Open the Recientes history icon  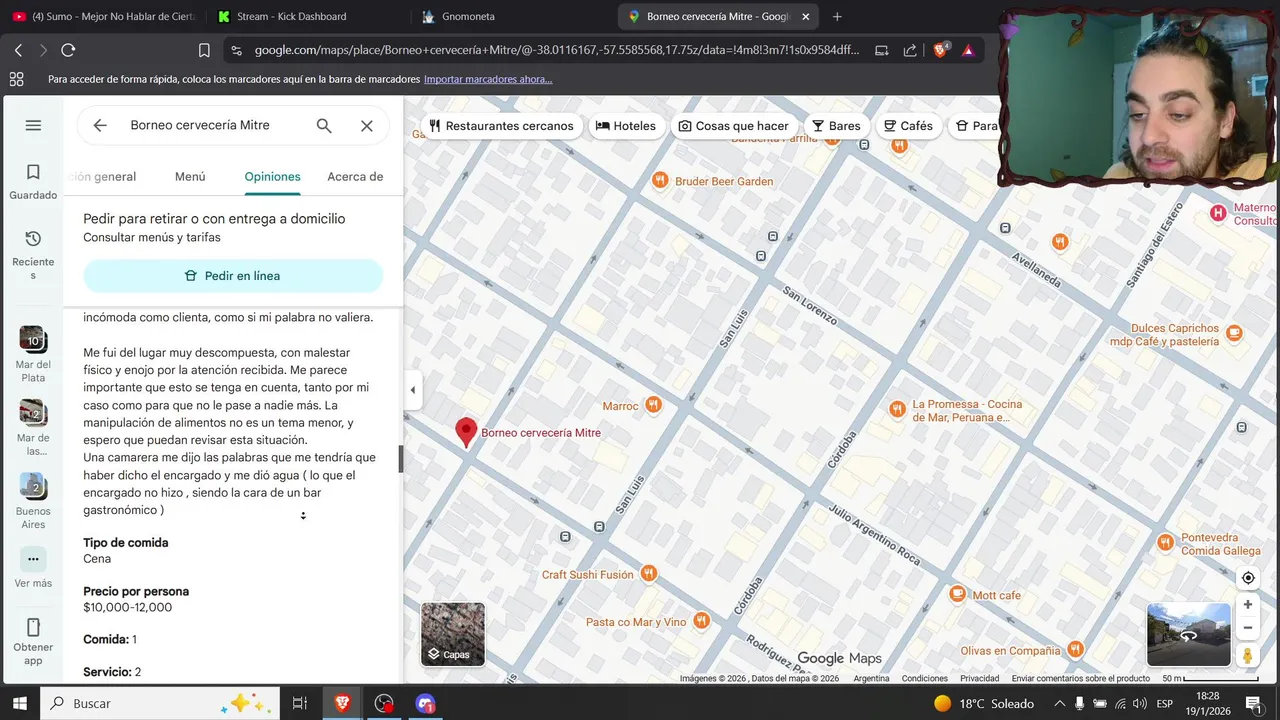[x=33, y=239]
